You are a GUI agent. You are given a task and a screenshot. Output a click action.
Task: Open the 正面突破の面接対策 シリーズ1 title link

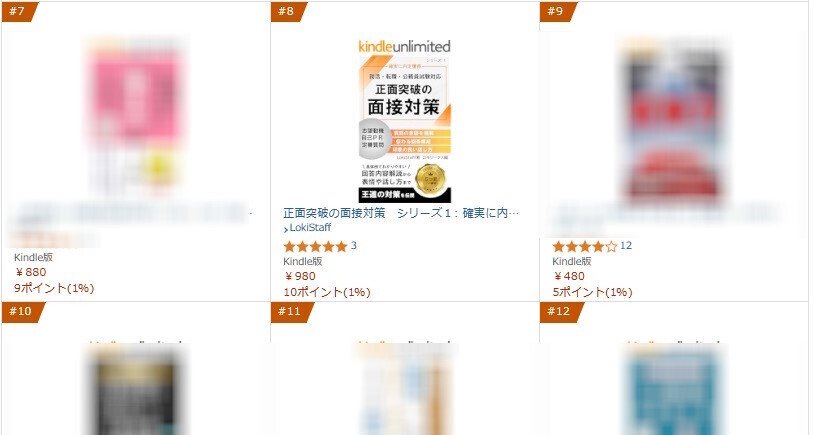pyautogui.click(x=401, y=213)
